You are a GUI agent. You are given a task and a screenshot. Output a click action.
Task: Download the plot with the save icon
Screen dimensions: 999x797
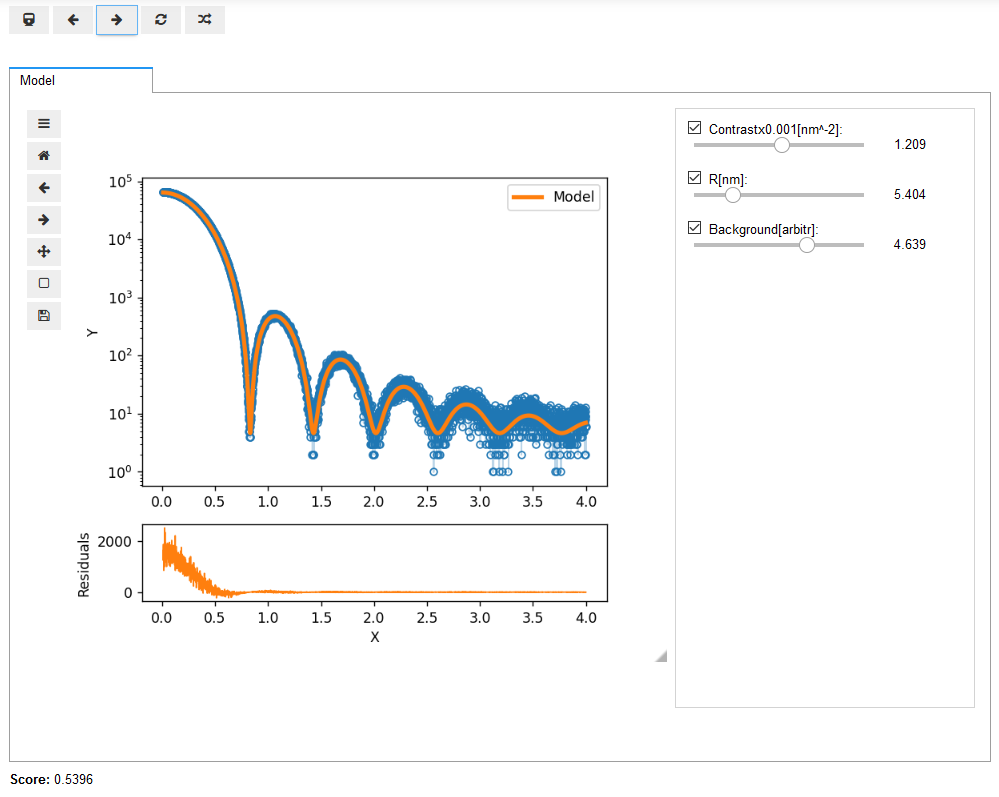[x=44, y=315]
